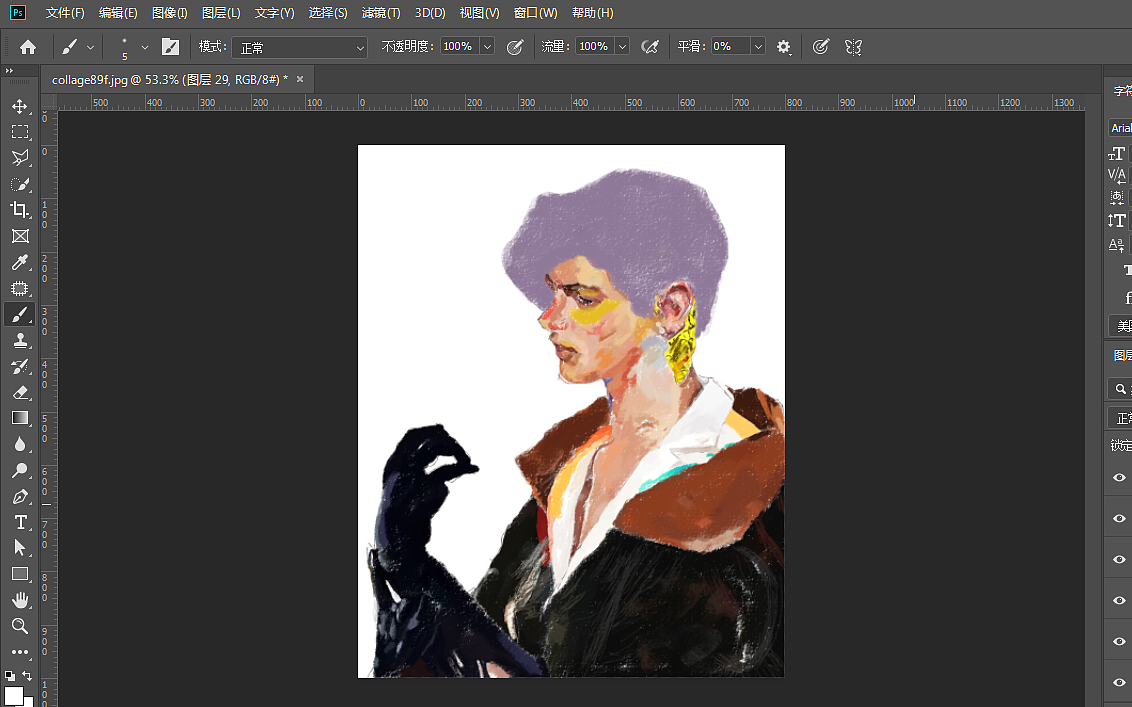Screen dimensions: 1132x707
Task: Open the brush size preset picker arrow
Action: coord(144,48)
